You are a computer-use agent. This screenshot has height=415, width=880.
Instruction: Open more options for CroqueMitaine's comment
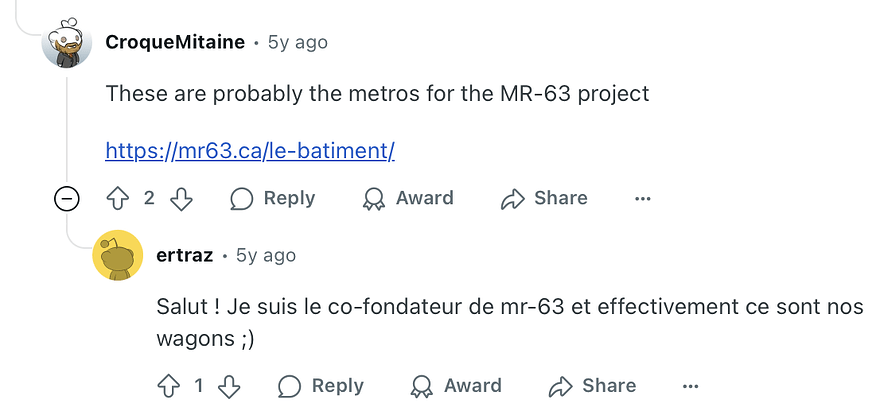[x=643, y=198]
